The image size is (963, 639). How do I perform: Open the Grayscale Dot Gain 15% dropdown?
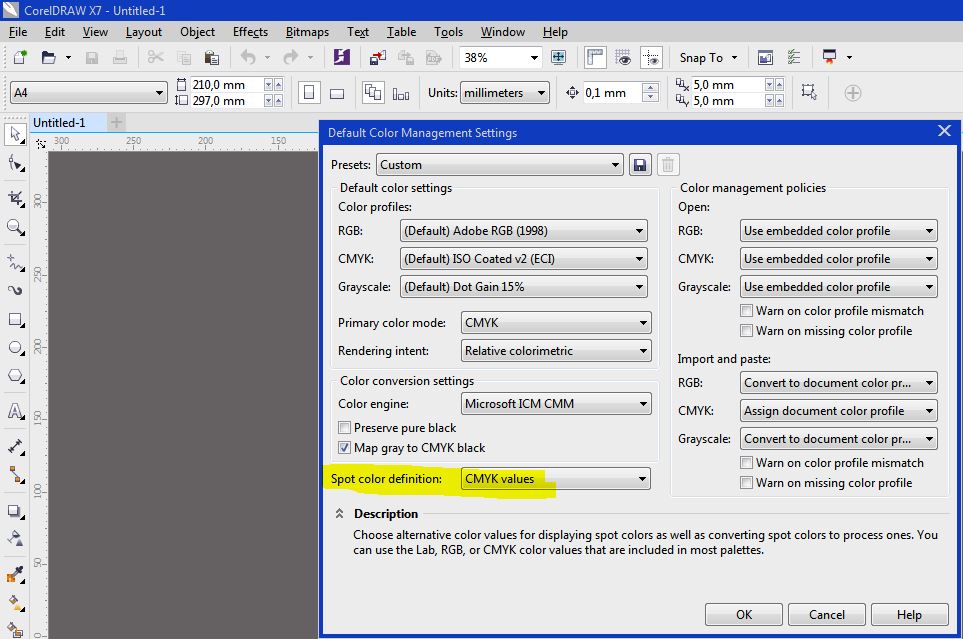point(523,287)
